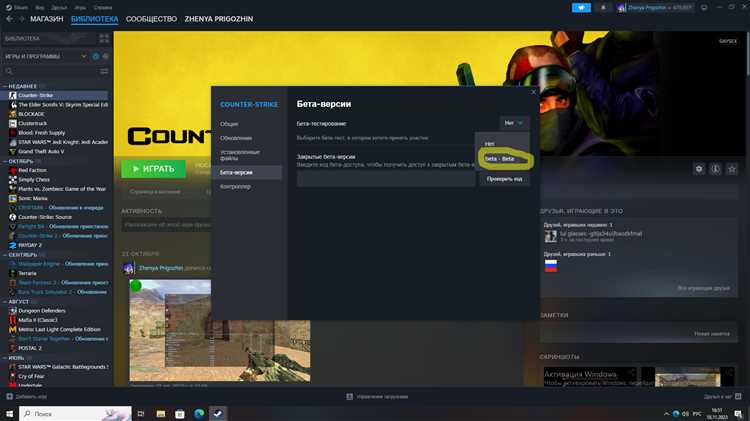Open PAYDAY 2 game icon

click(x=13, y=245)
